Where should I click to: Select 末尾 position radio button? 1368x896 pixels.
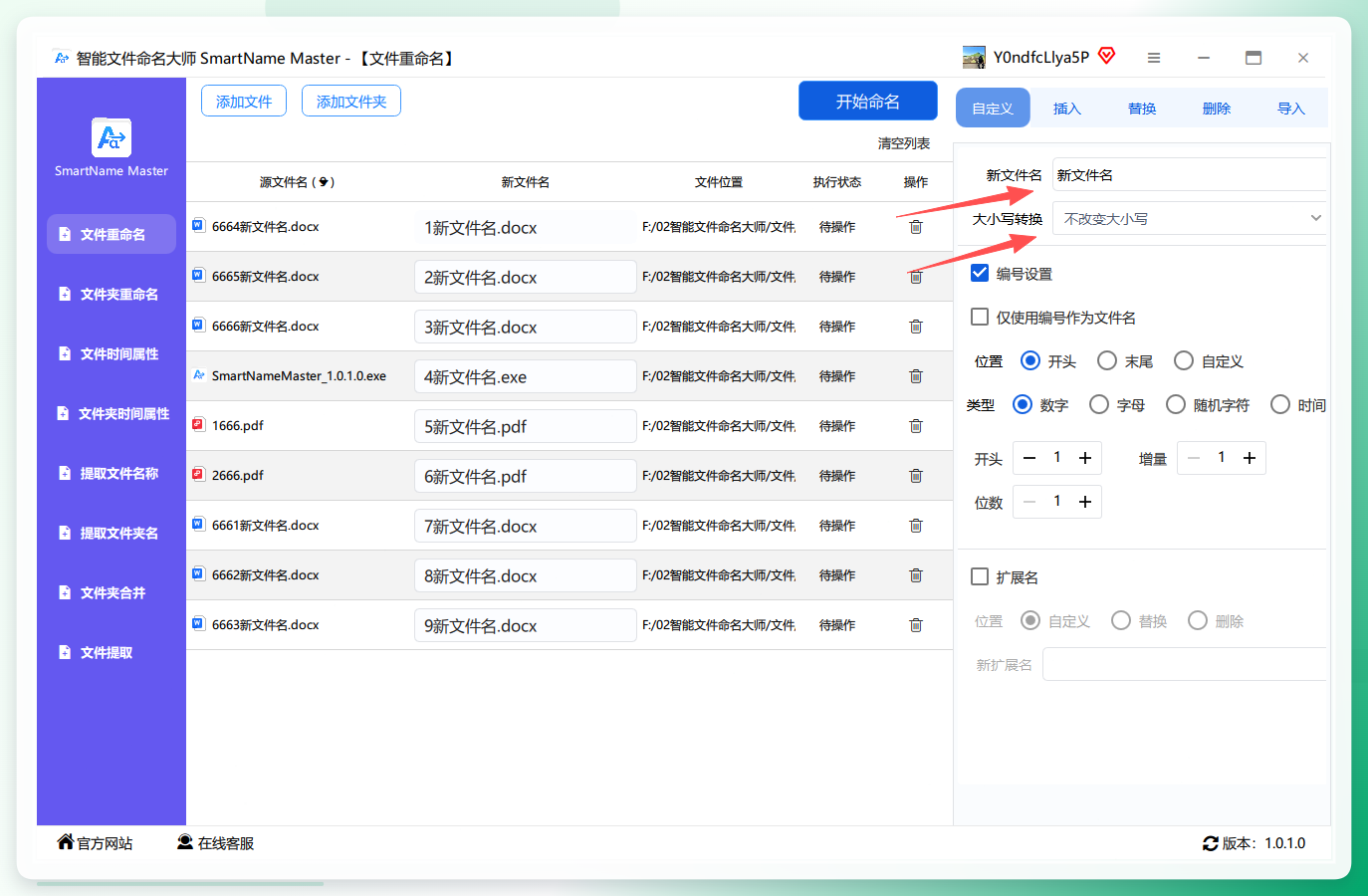coord(1107,360)
